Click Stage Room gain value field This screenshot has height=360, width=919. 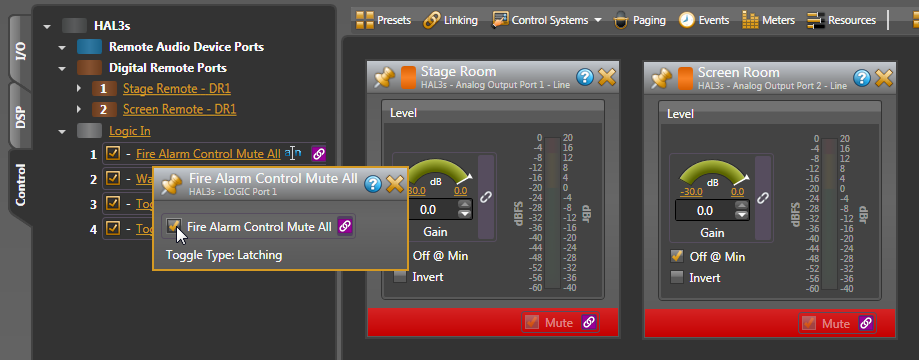(428, 210)
